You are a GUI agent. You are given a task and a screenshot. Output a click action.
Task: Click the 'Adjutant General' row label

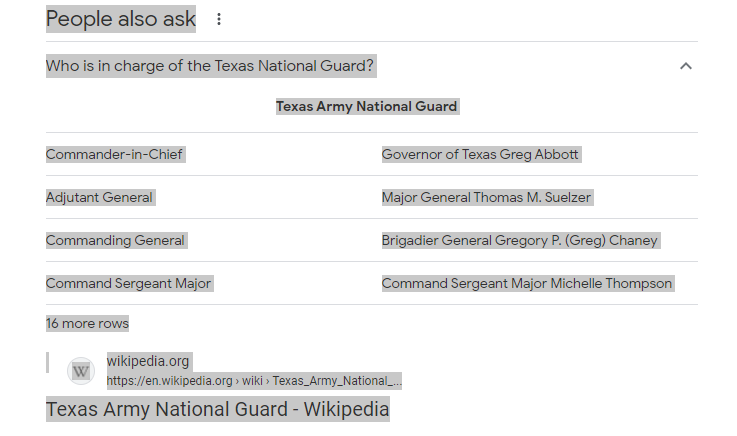99,197
